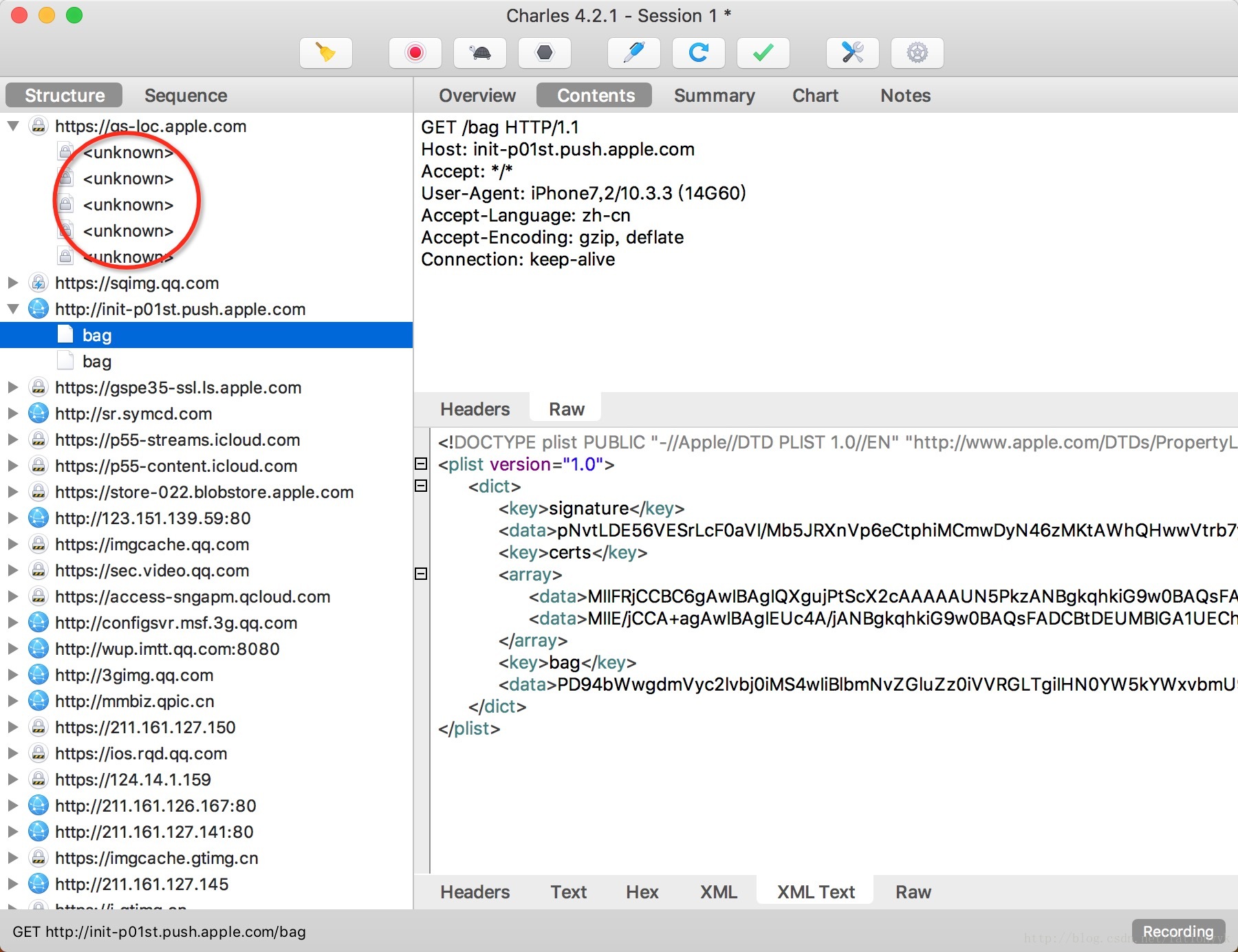This screenshot has height=952, width=1238.
Task: Collapse the array XML element fold
Action: pyautogui.click(x=421, y=574)
